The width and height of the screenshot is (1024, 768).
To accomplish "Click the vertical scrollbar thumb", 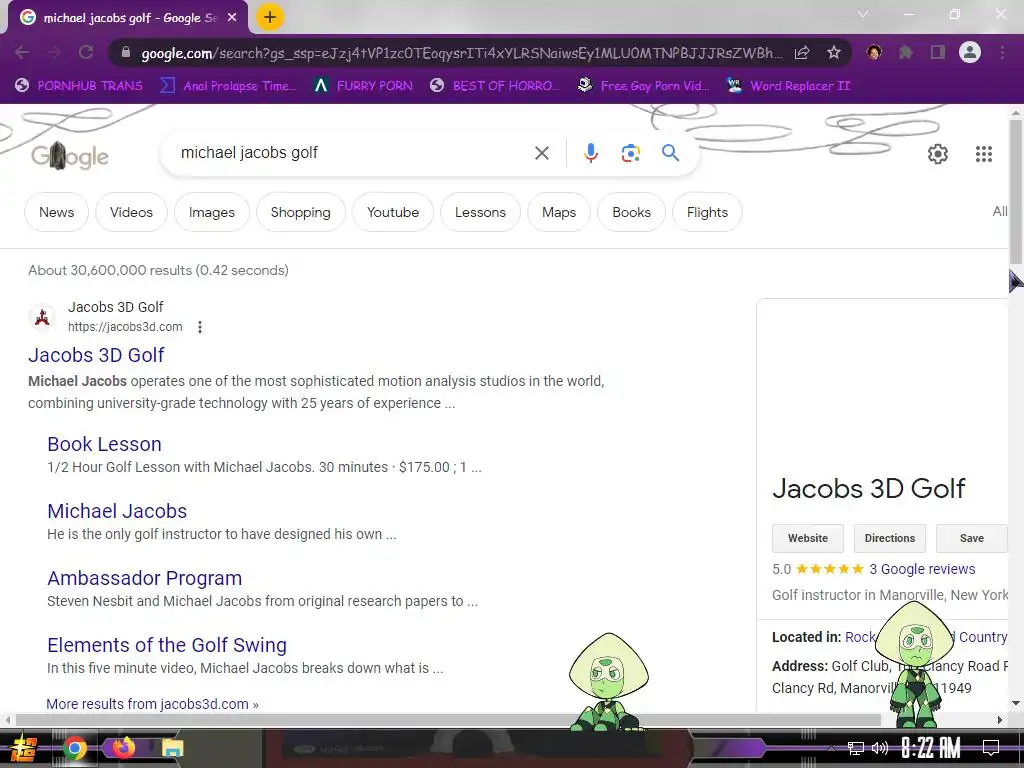I will [x=1016, y=191].
